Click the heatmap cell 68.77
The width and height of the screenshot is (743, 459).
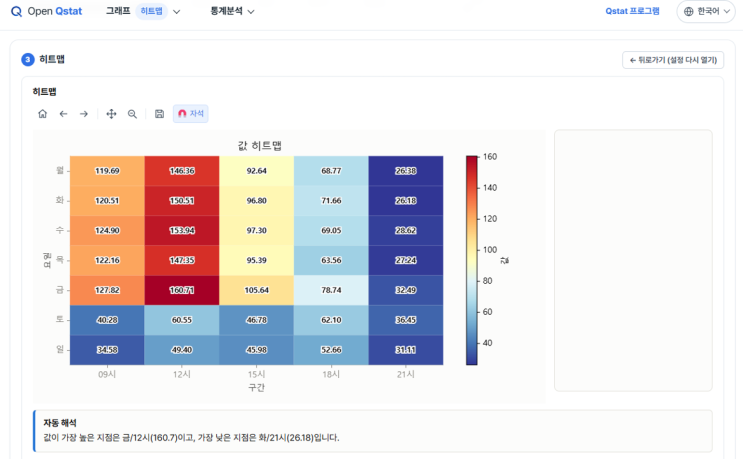[x=331, y=171]
